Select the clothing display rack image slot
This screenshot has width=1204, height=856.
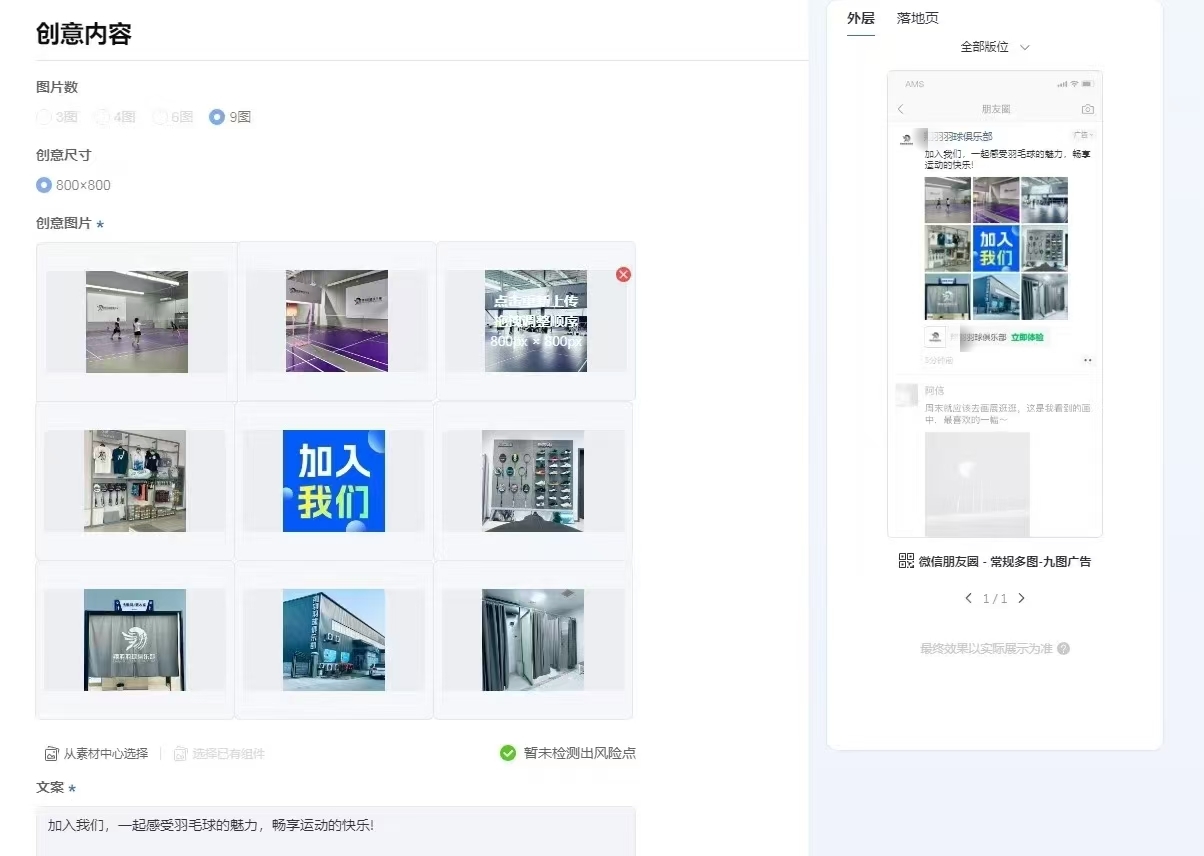[135, 481]
